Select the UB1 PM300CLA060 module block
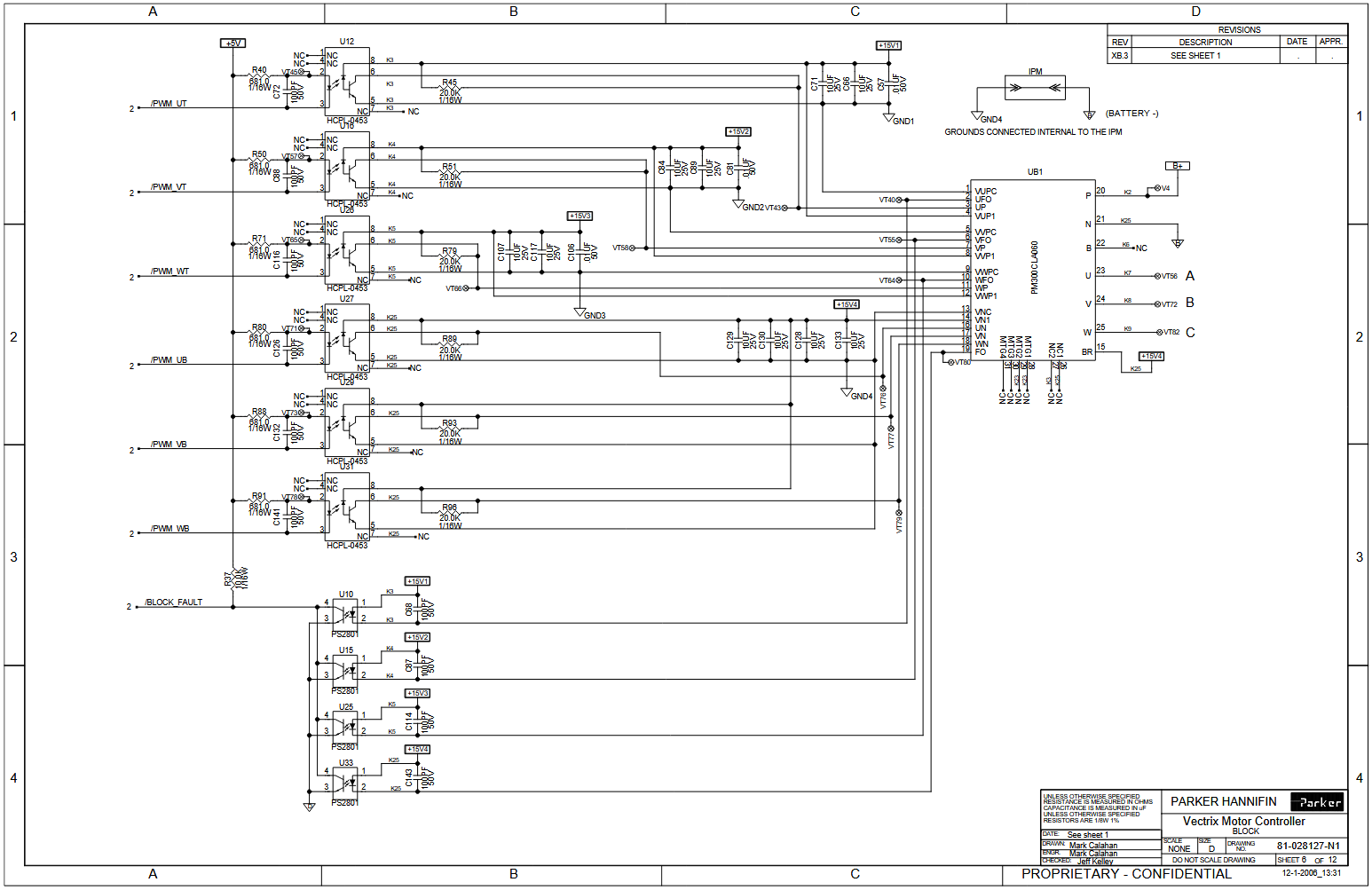This screenshot has width=1372, height=890. coord(1034,271)
